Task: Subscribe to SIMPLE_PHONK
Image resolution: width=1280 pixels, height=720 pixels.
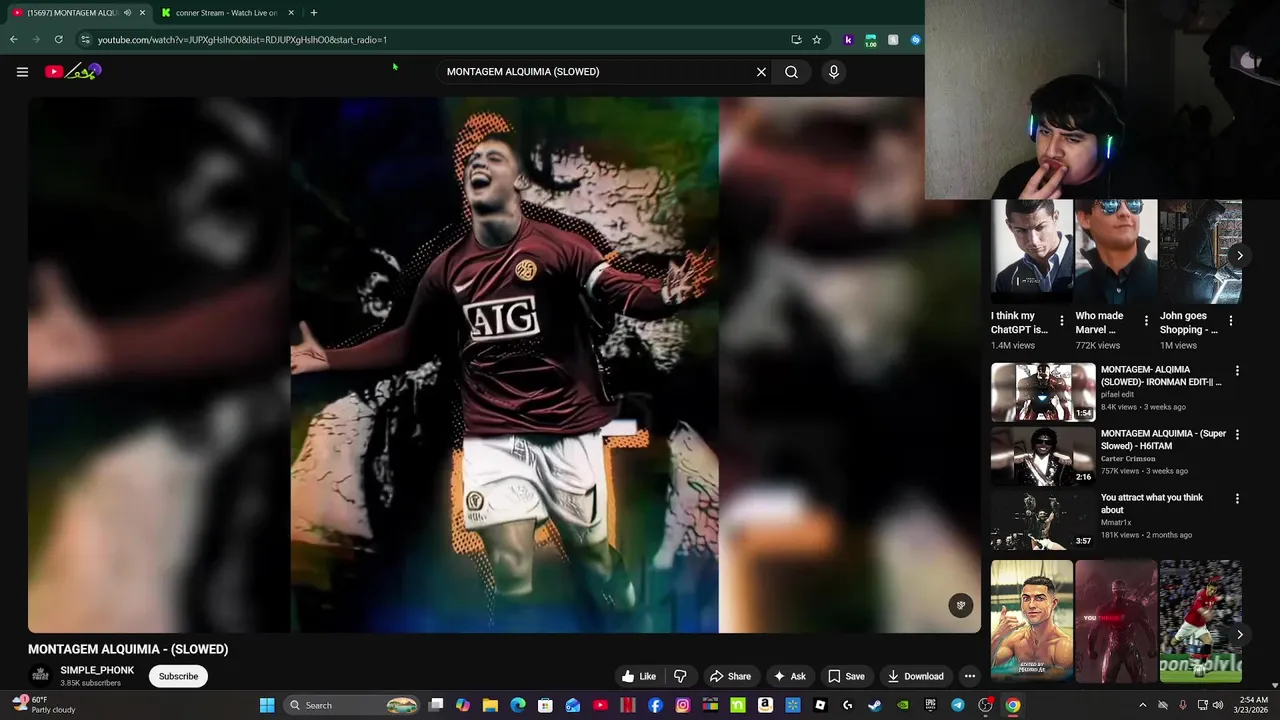Action: coord(178,676)
